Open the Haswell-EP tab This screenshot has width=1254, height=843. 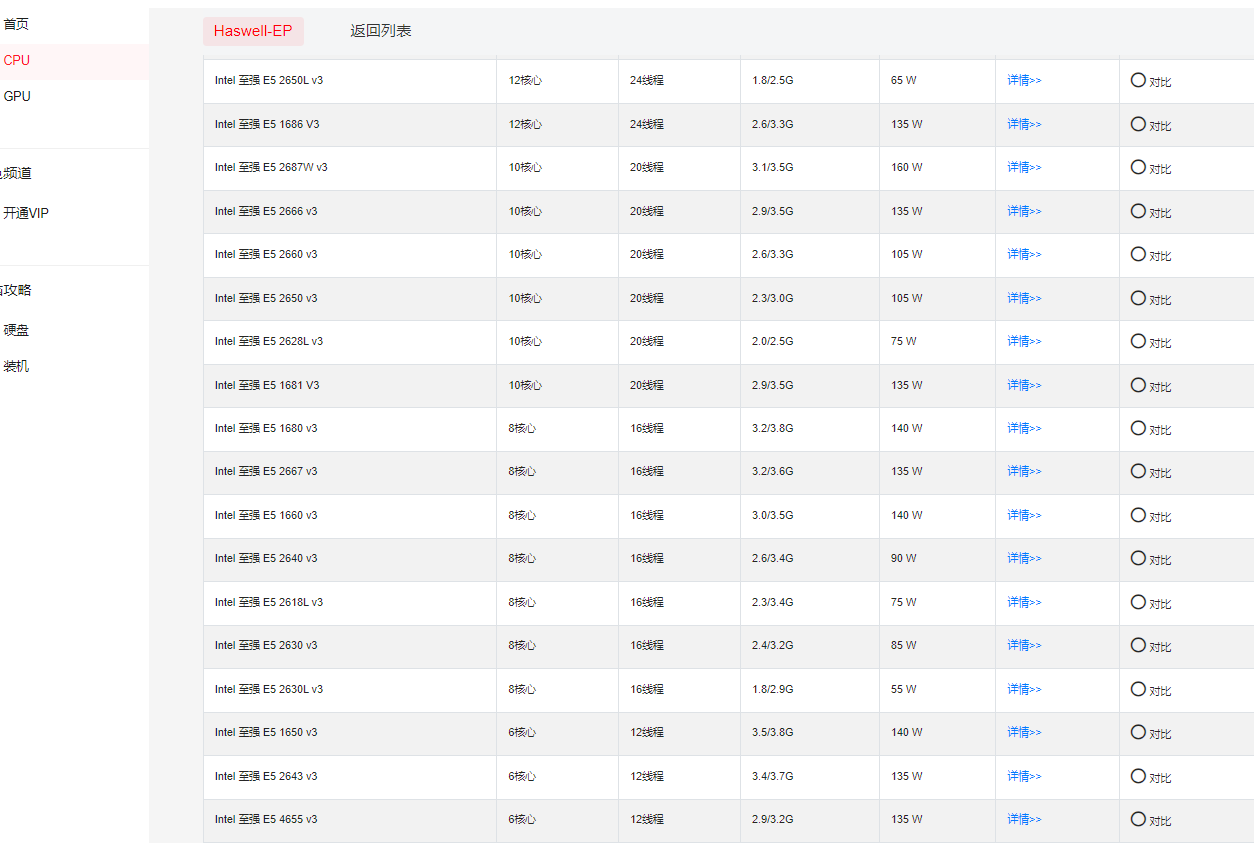(253, 31)
